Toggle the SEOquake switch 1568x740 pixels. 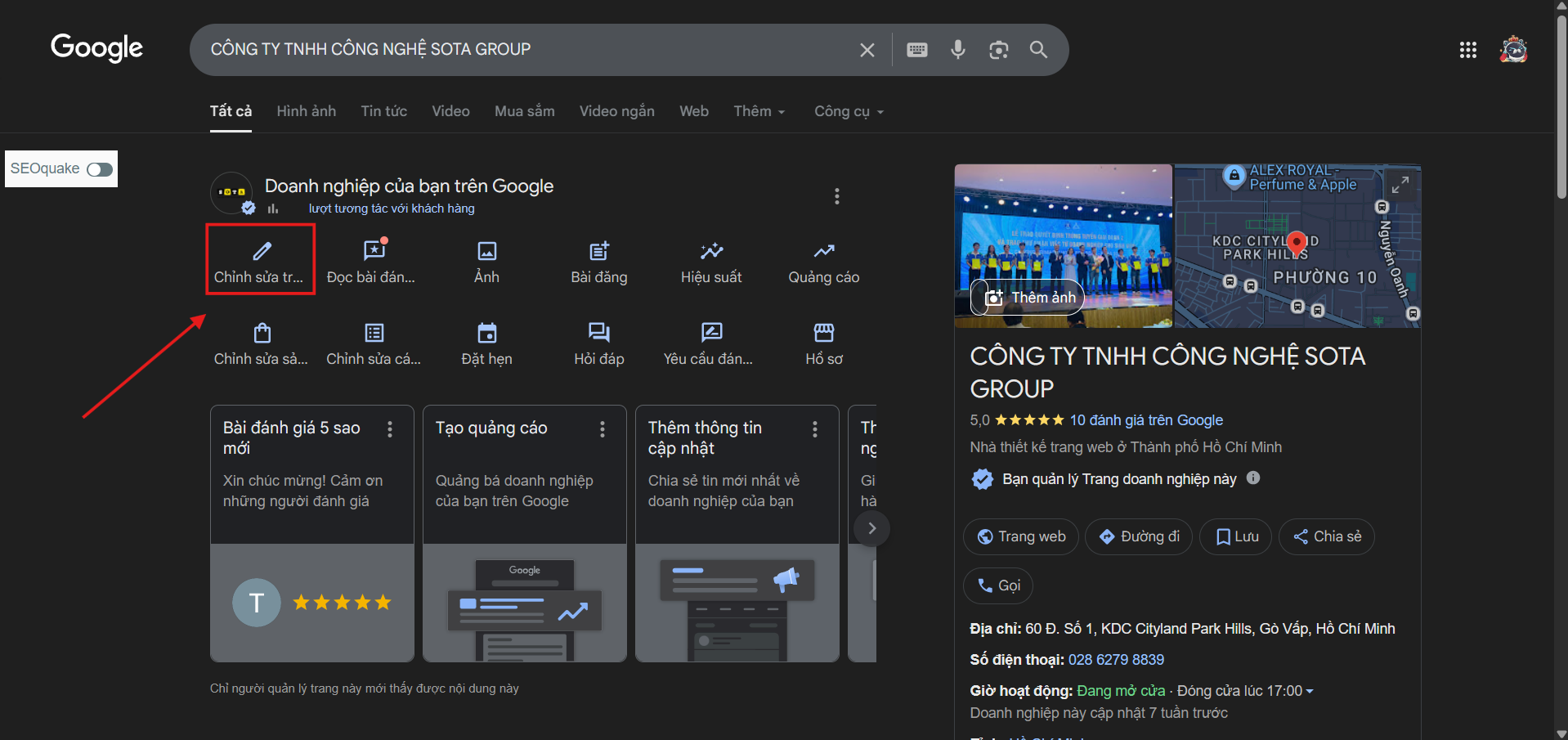pos(100,169)
